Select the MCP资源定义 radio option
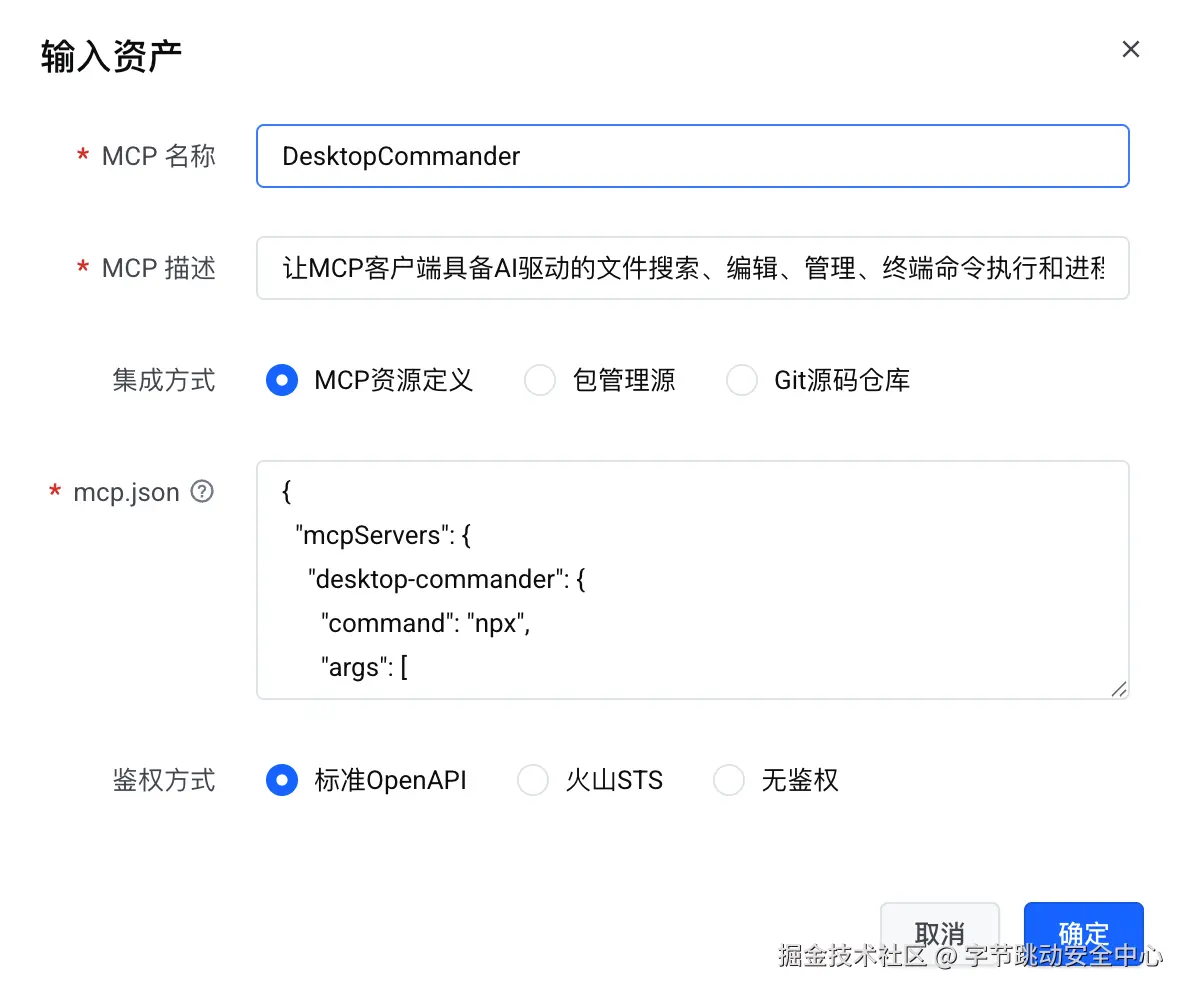 [x=282, y=380]
